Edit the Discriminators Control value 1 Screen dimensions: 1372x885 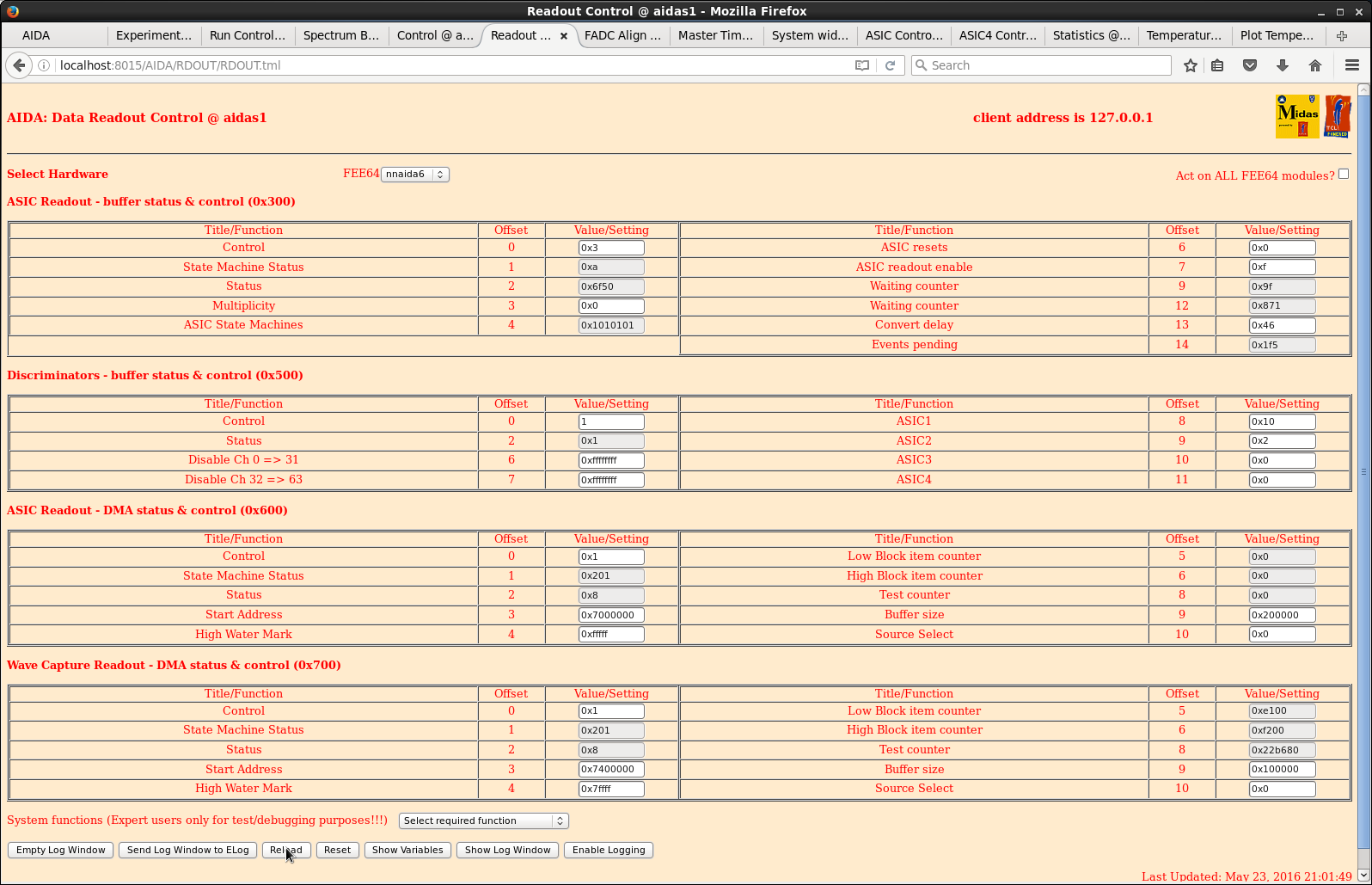pos(611,421)
